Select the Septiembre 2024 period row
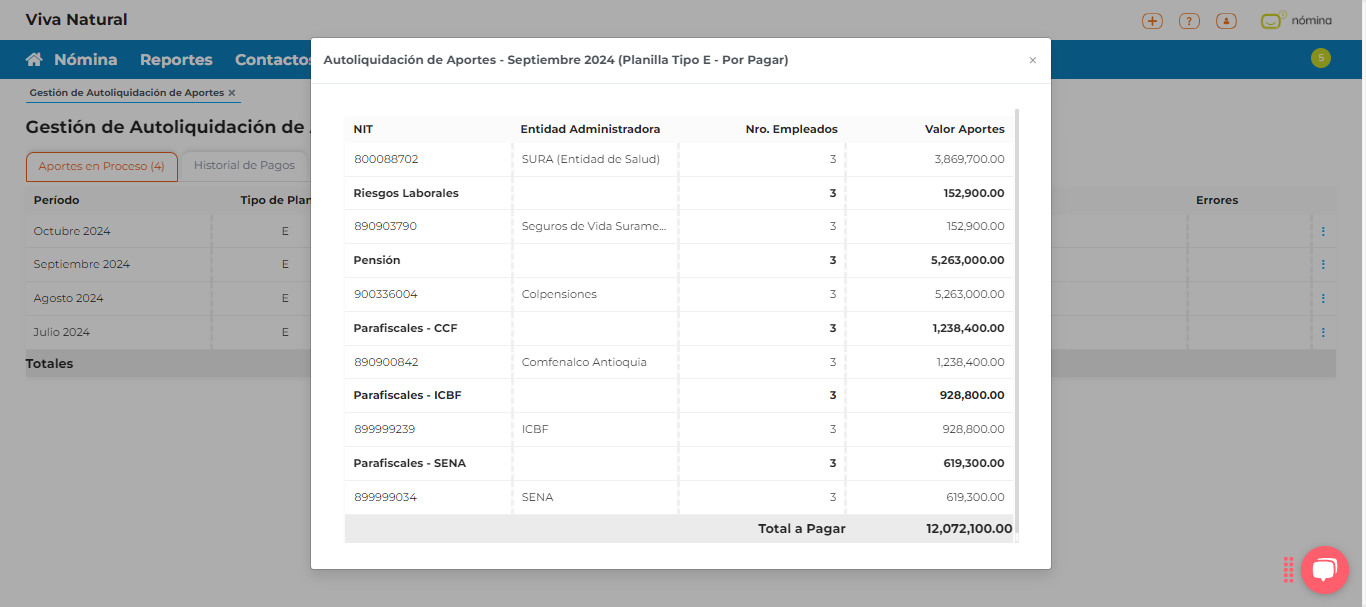Viewport: 1366px width, 607px height. tap(82, 265)
